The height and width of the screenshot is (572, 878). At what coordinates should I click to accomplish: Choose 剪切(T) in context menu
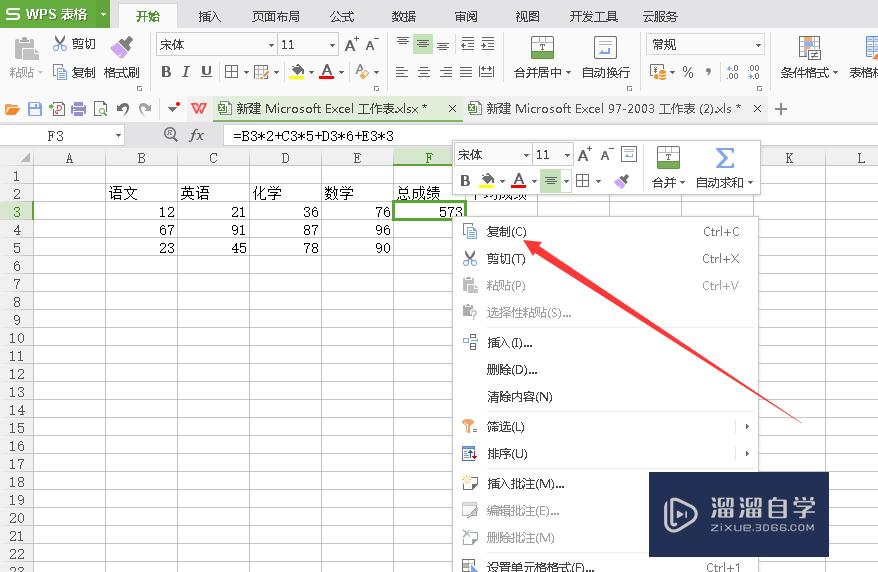[x=605, y=258]
